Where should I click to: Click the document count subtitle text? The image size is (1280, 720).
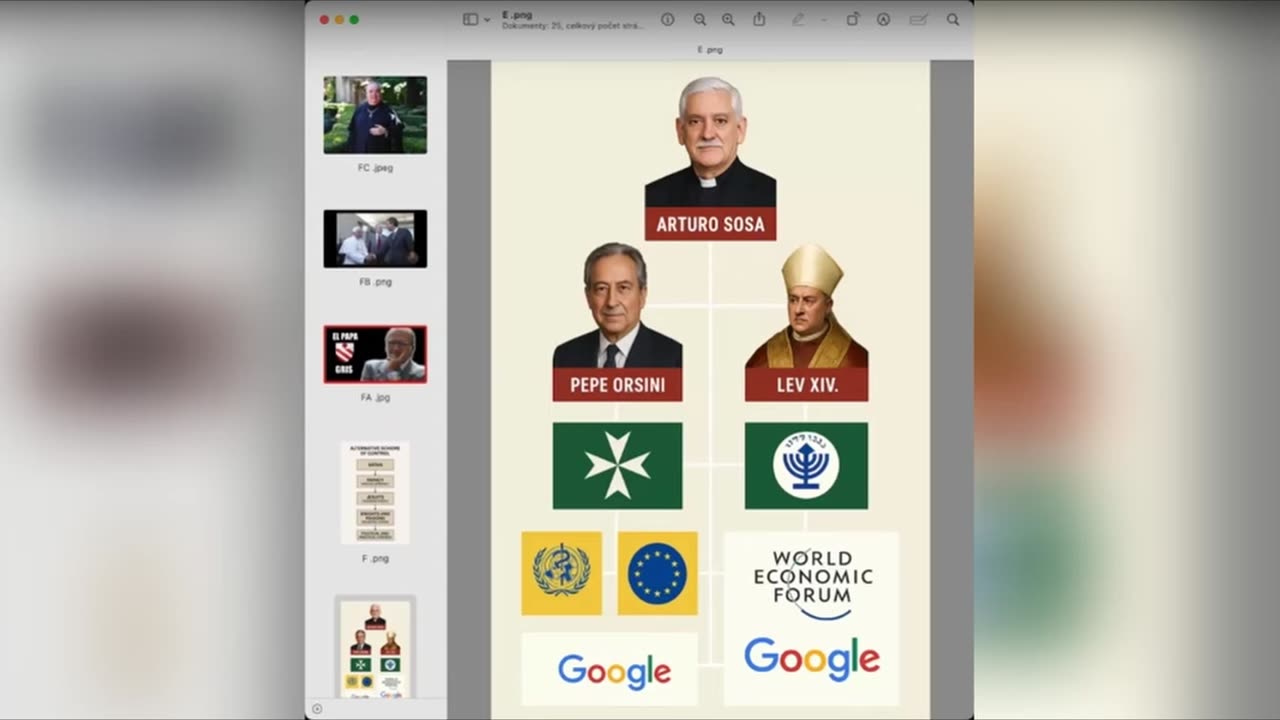tap(573, 25)
